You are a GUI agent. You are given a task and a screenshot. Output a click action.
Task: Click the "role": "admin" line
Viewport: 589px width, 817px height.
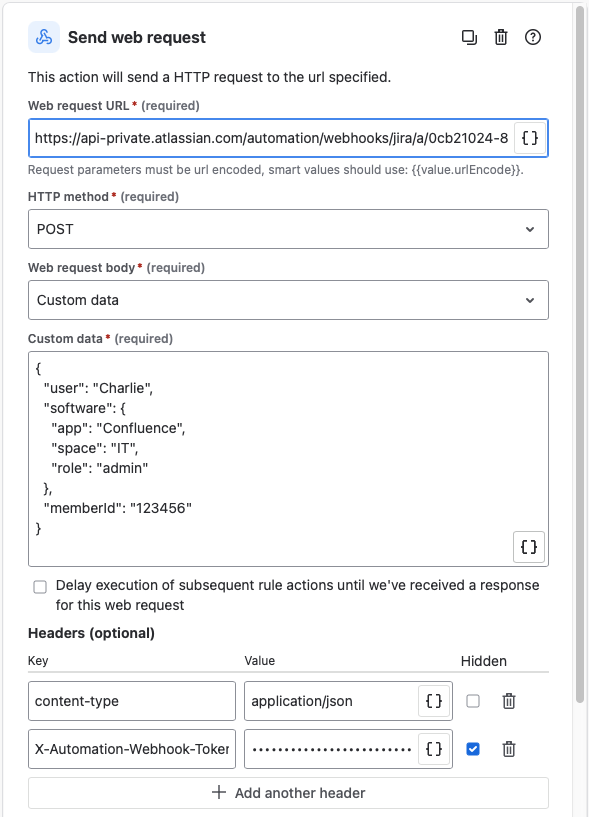(x=100, y=468)
